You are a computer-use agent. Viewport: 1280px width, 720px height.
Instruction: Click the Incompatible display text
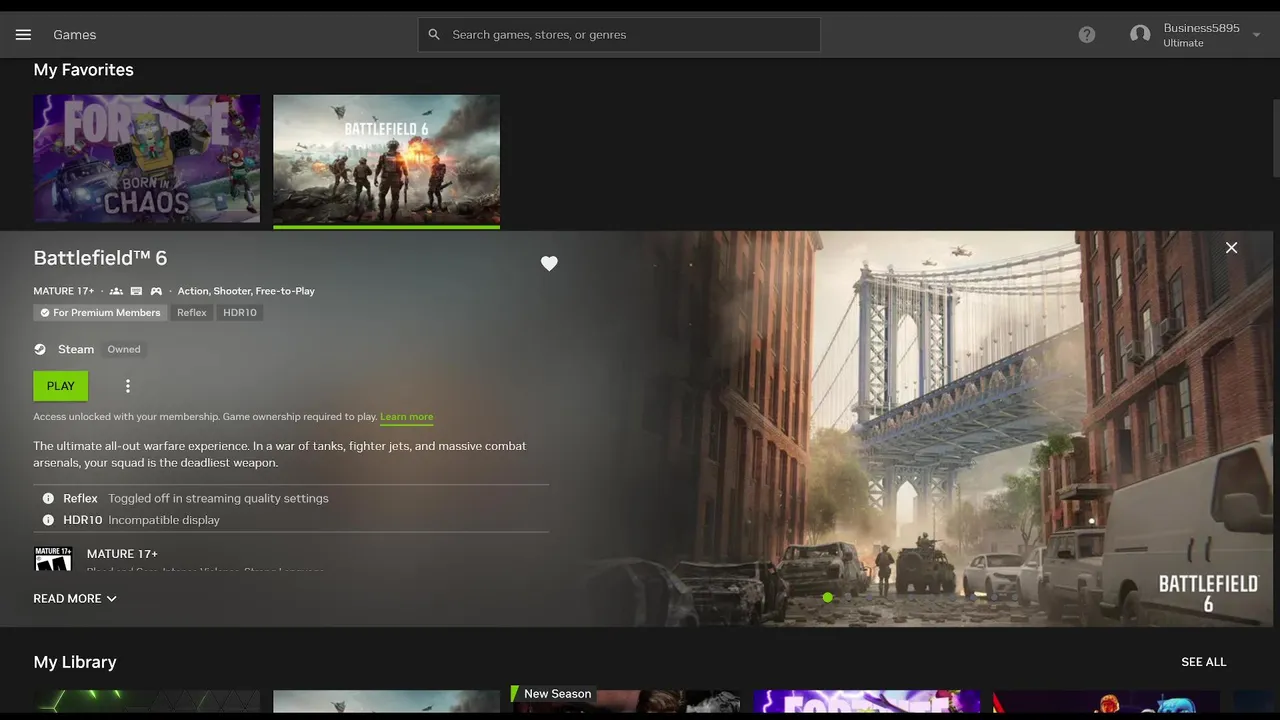coord(164,520)
